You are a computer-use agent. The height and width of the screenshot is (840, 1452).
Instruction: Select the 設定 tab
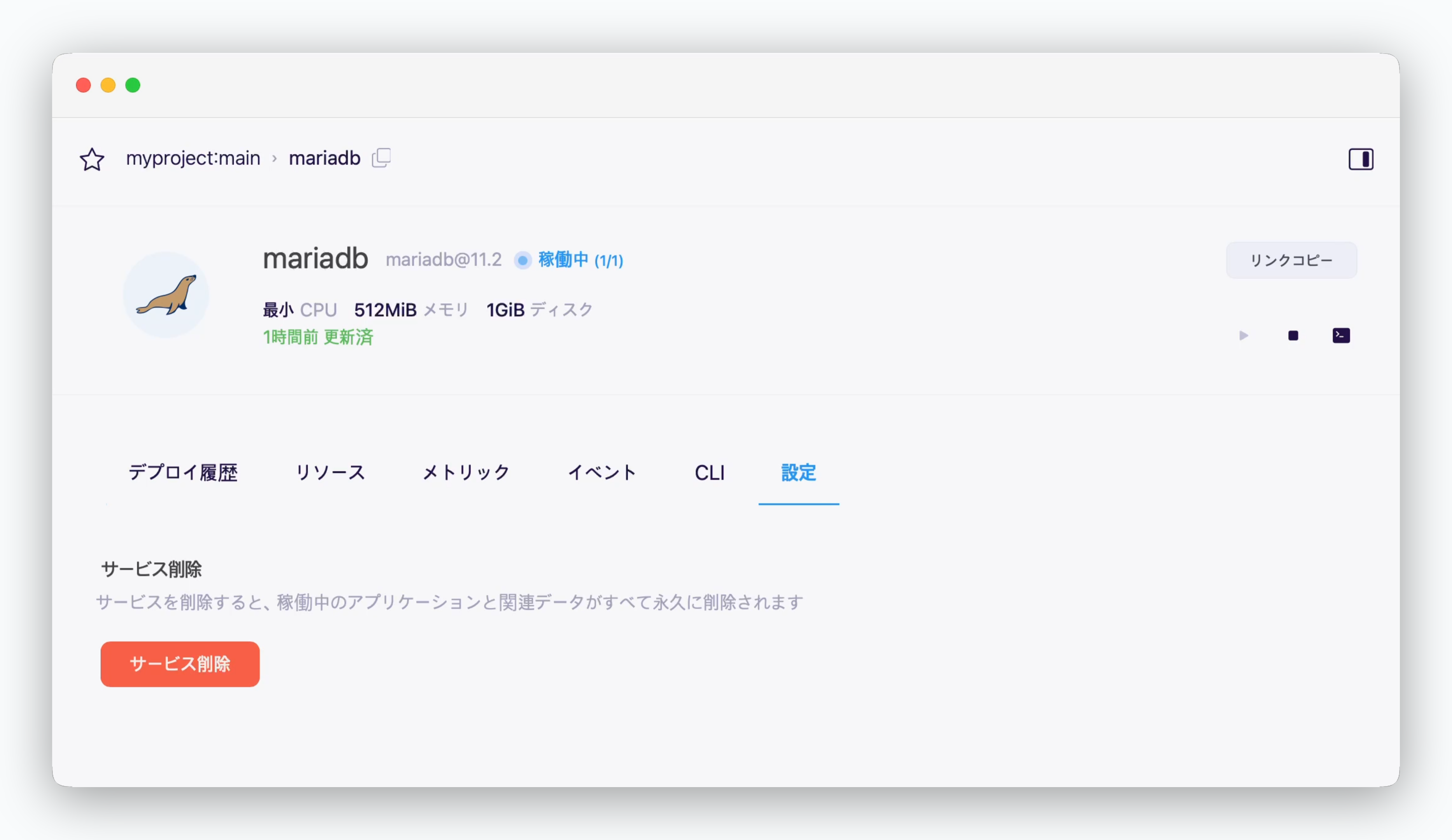click(x=799, y=472)
